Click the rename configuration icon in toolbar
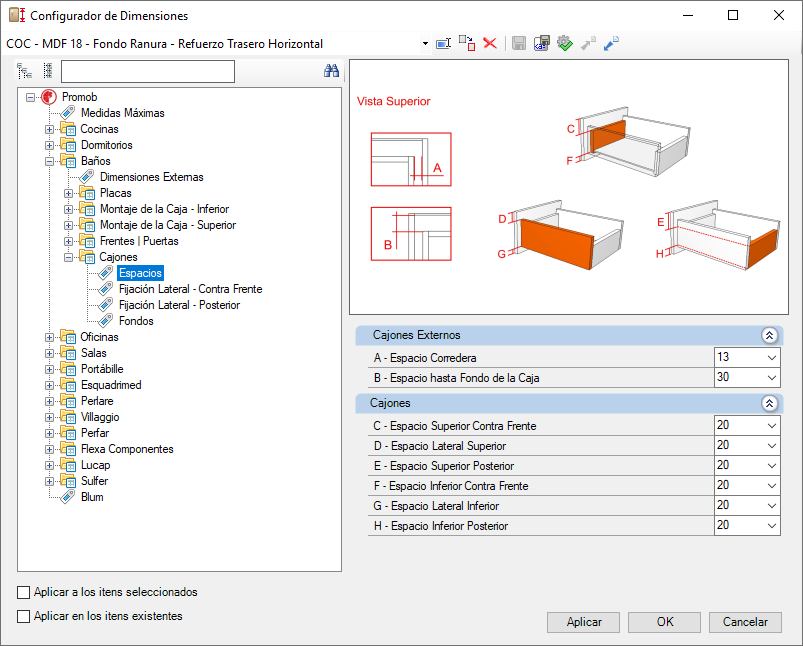 (443, 44)
